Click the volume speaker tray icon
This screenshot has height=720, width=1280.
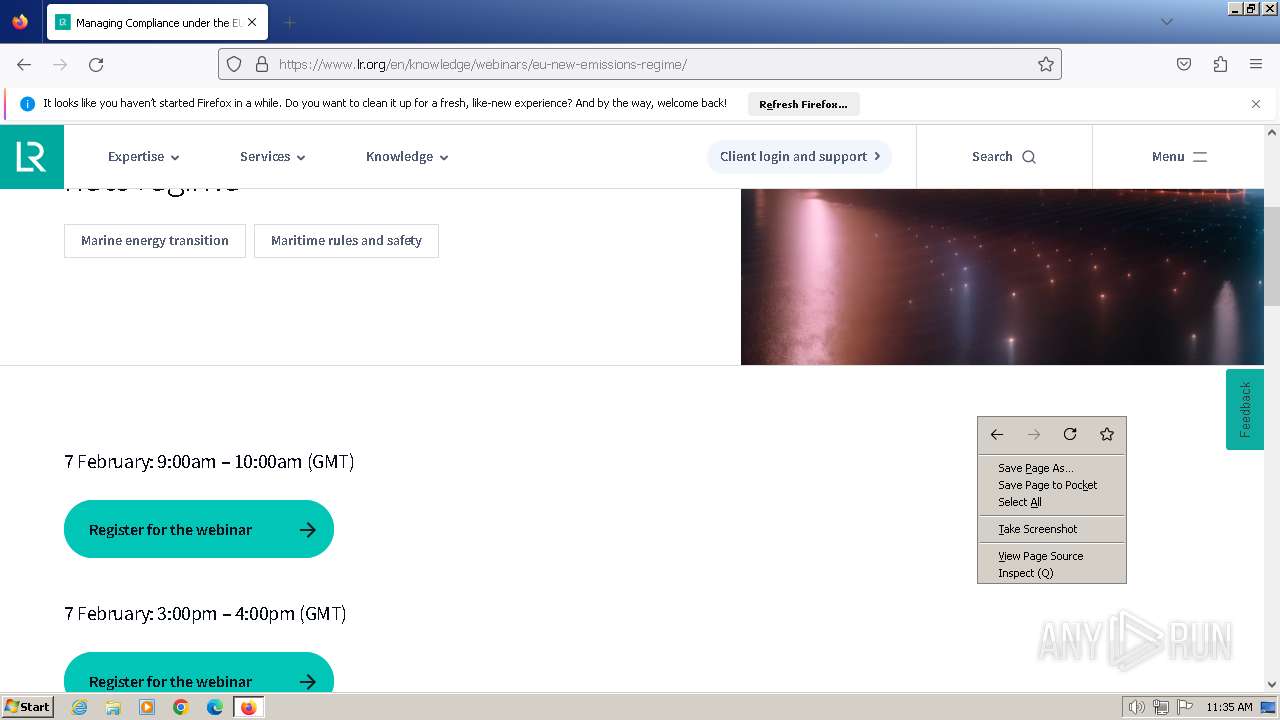(x=1136, y=707)
